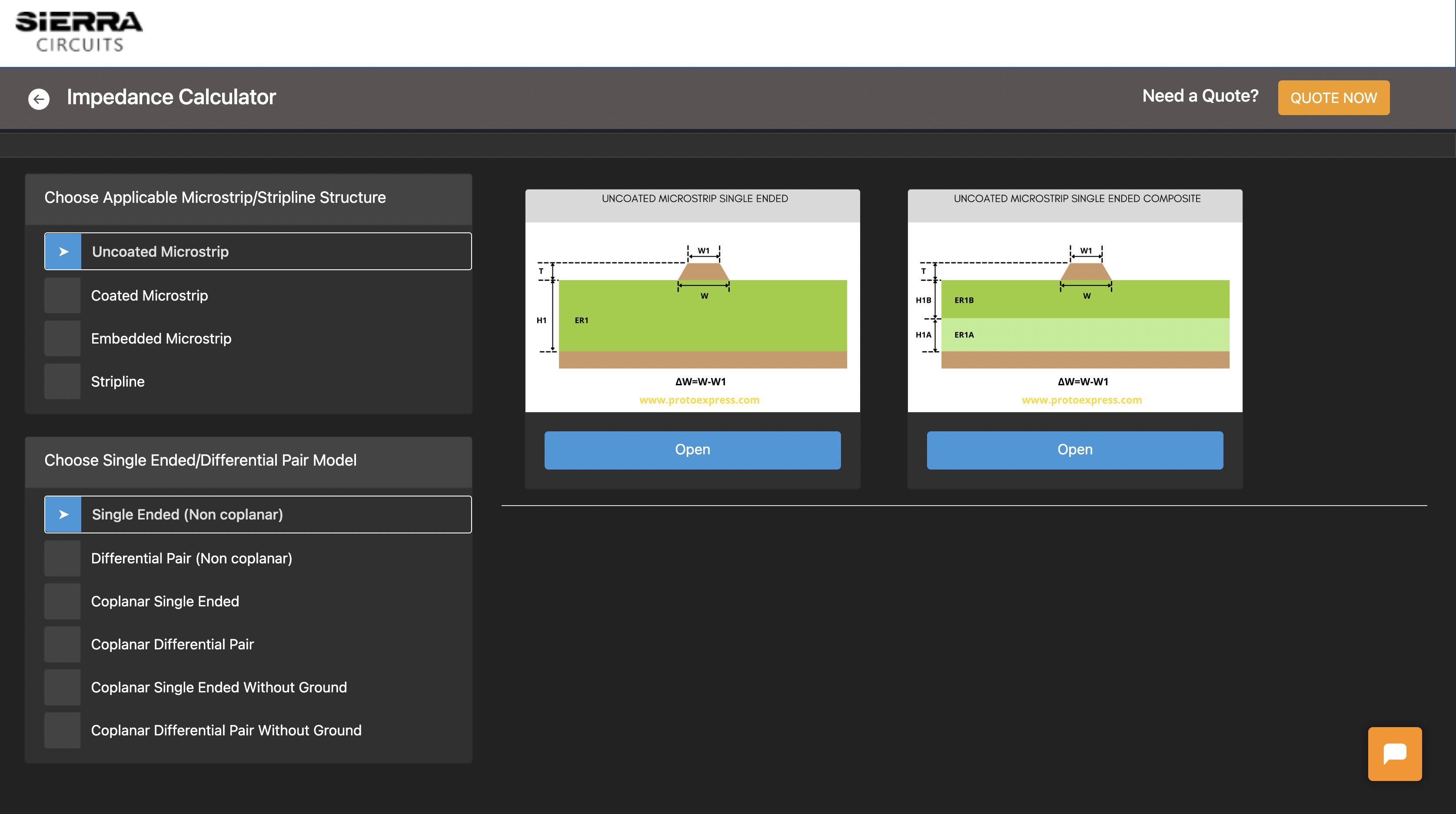Image resolution: width=1456 pixels, height=814 pixels.
Task: Select the Coplanar Differential Pair model
Action: [172, 644]
